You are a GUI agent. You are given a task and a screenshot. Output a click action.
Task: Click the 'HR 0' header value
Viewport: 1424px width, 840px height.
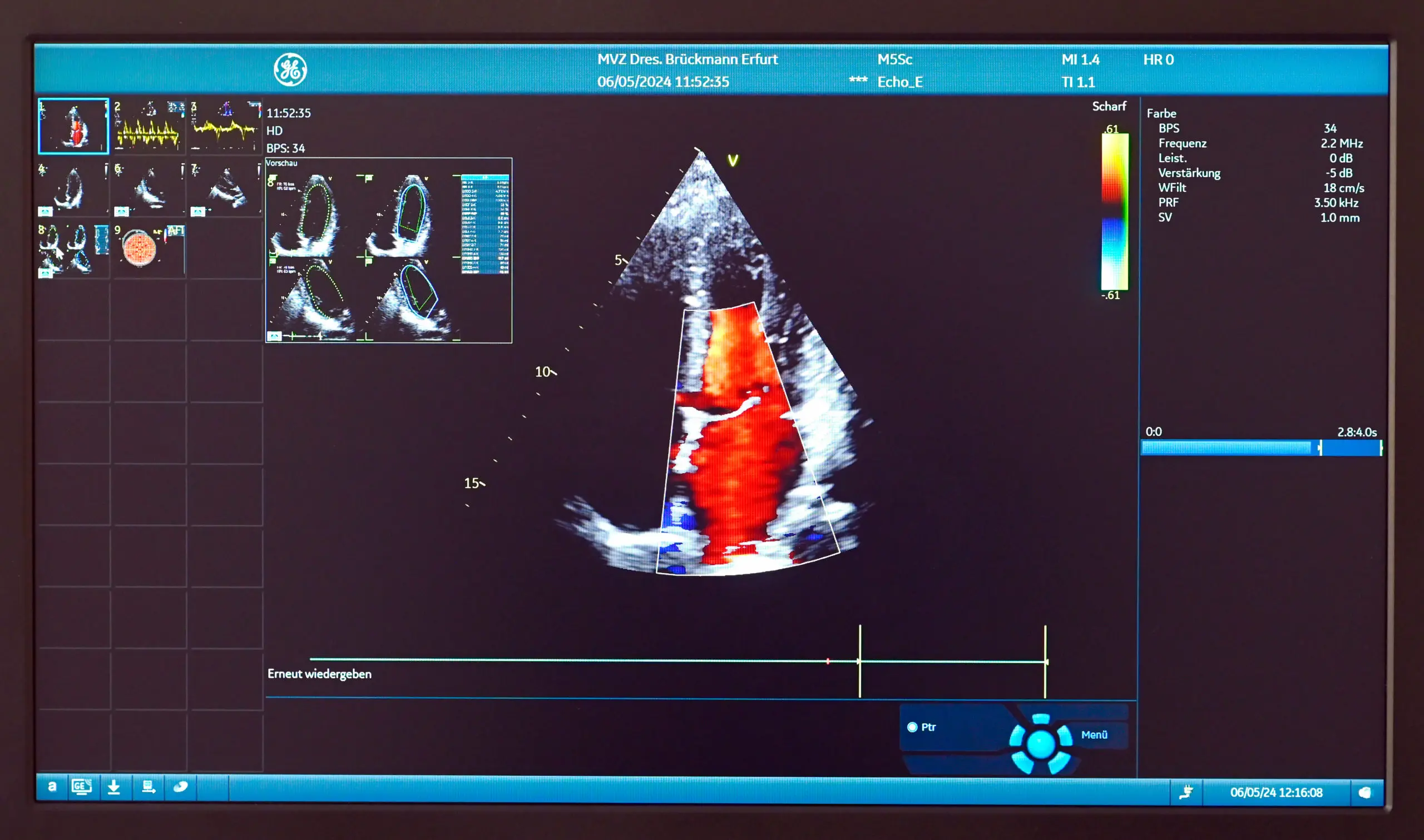tap(1159, 59)
